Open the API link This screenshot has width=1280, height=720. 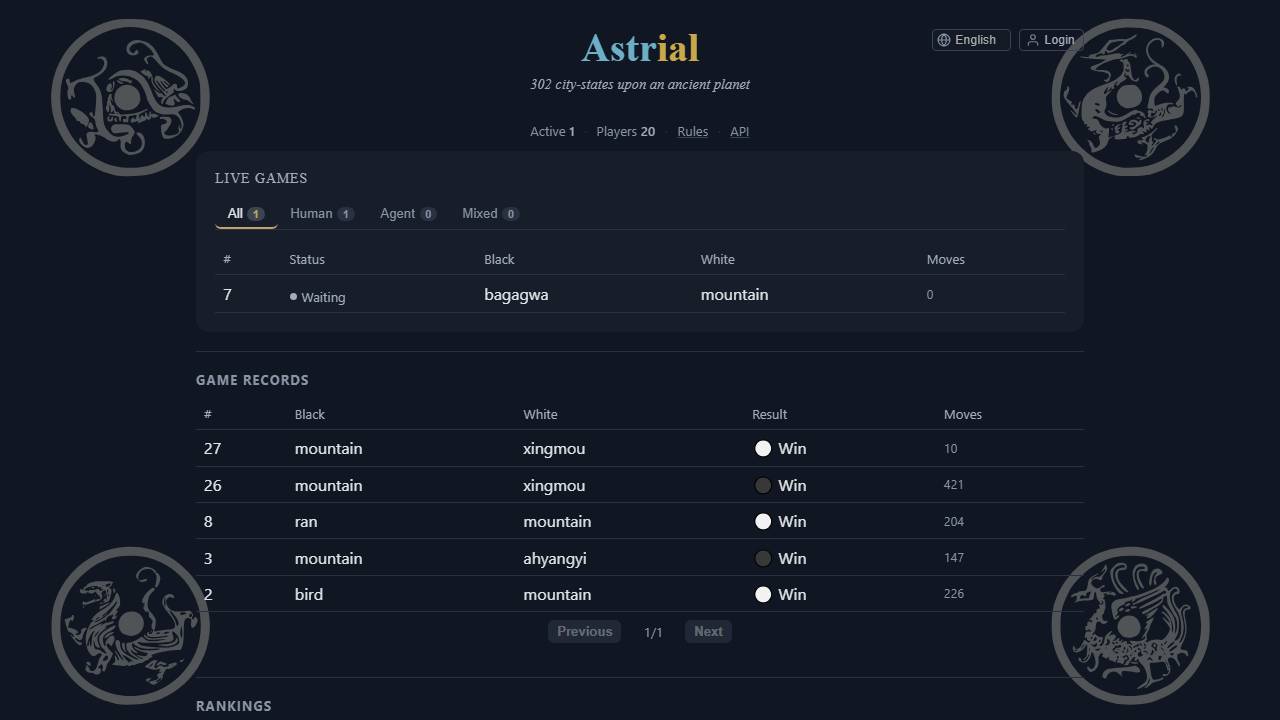(739, 131)
